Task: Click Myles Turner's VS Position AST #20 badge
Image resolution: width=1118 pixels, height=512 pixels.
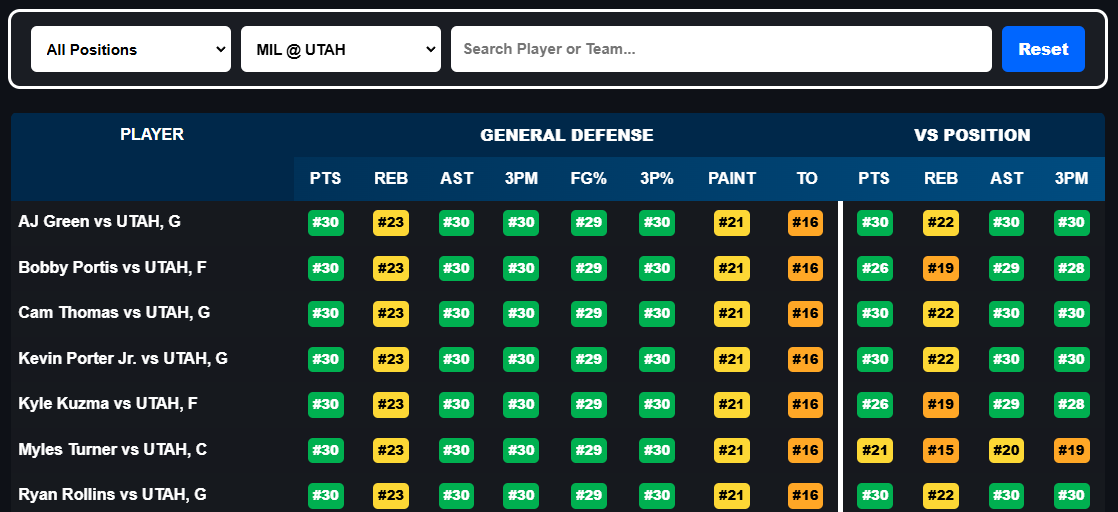Action: (x=1007, y=450)
